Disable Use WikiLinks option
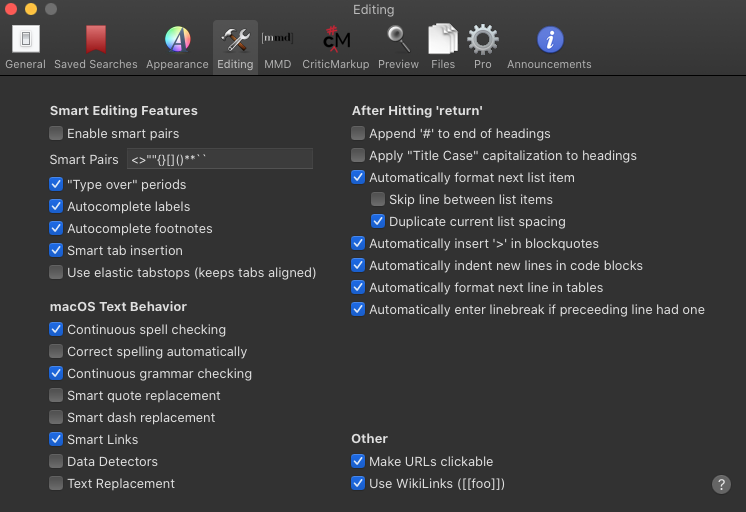Image resolution: width=746 pixels, height=512 pixels. click(359, 484)
